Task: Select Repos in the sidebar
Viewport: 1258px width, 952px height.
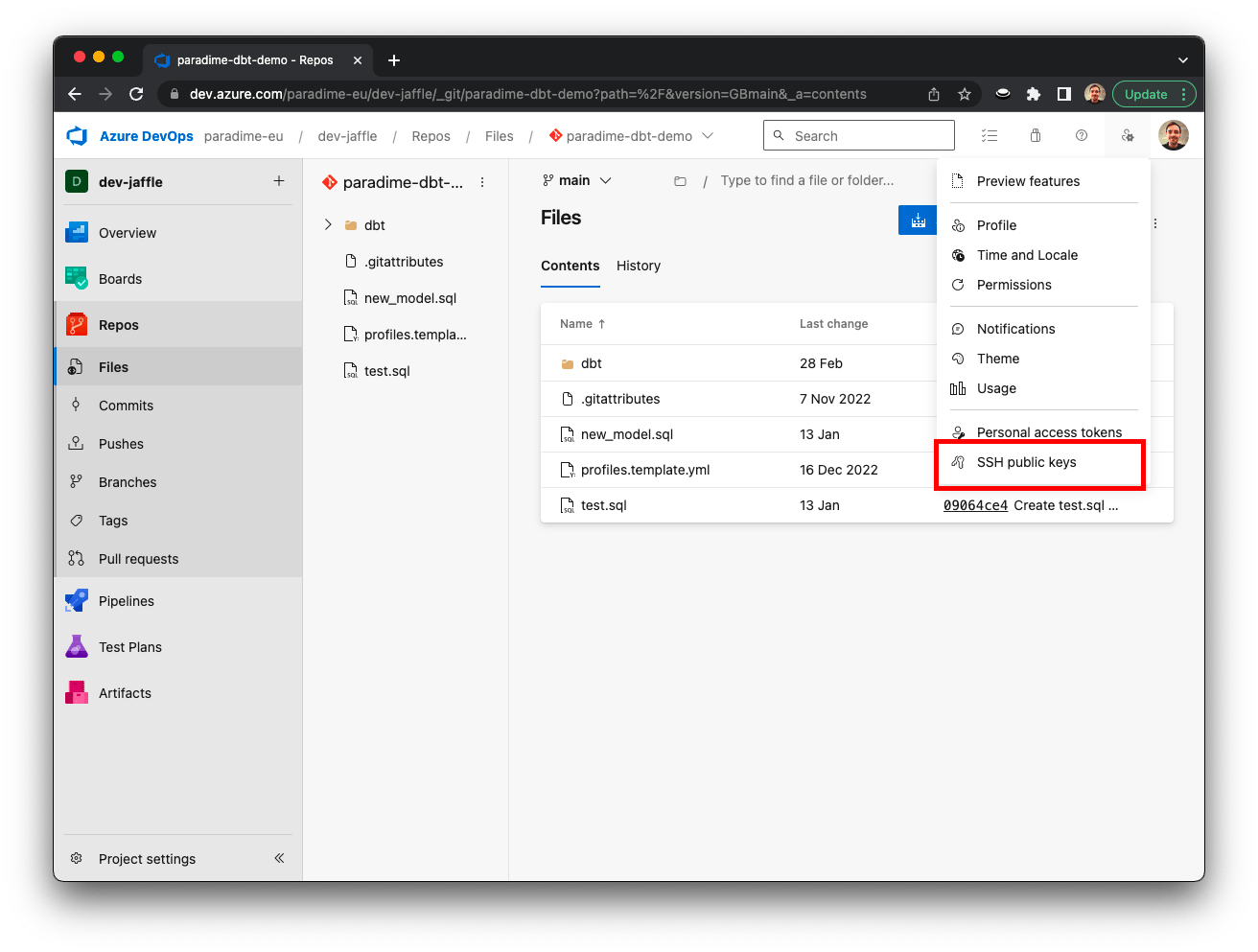Action: point(178,325)
